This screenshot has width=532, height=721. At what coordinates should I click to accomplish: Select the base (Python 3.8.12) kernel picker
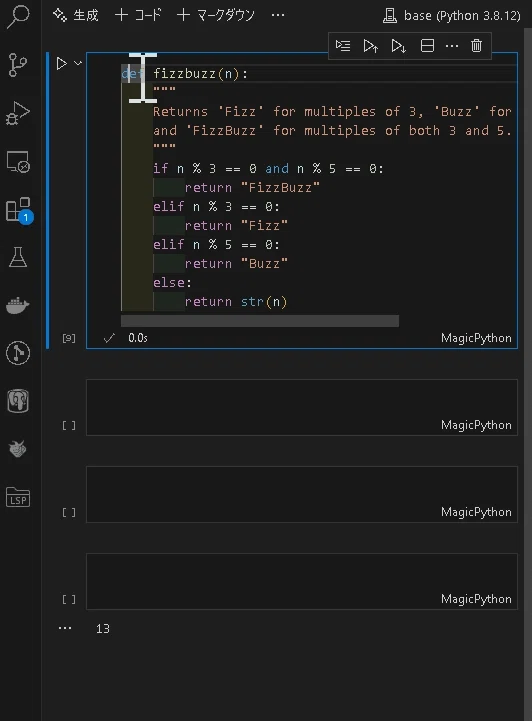point(452,16)
